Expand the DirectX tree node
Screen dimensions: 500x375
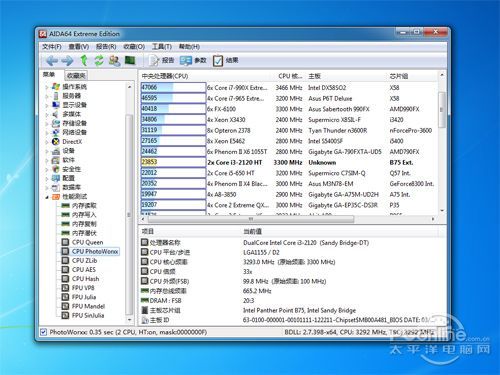(x=47, y=142)
